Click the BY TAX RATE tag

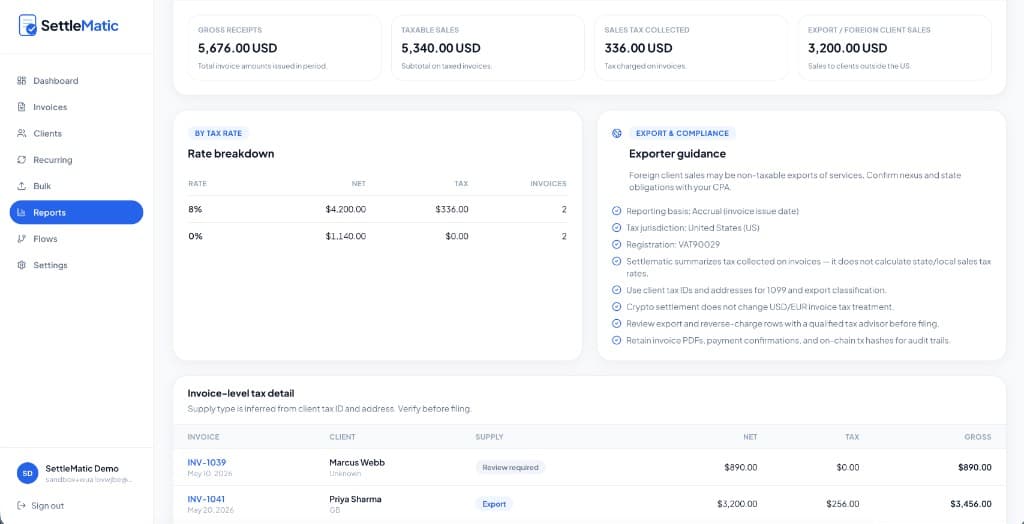click(x=218, y=133)
